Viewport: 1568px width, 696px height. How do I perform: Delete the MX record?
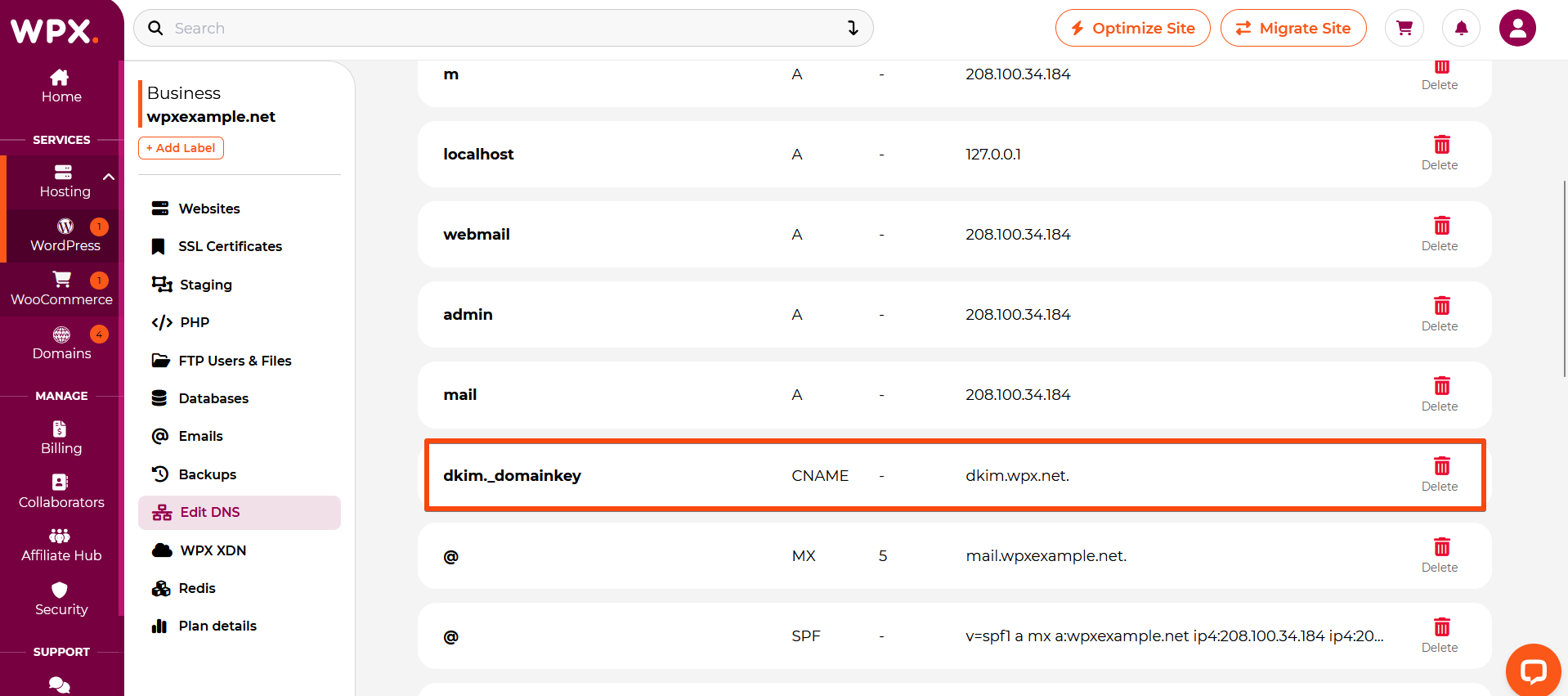pos(1440,555)
